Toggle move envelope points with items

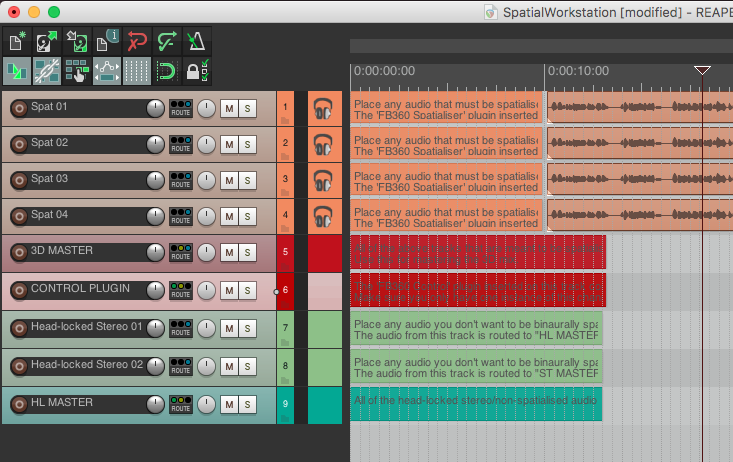point(107,72)
